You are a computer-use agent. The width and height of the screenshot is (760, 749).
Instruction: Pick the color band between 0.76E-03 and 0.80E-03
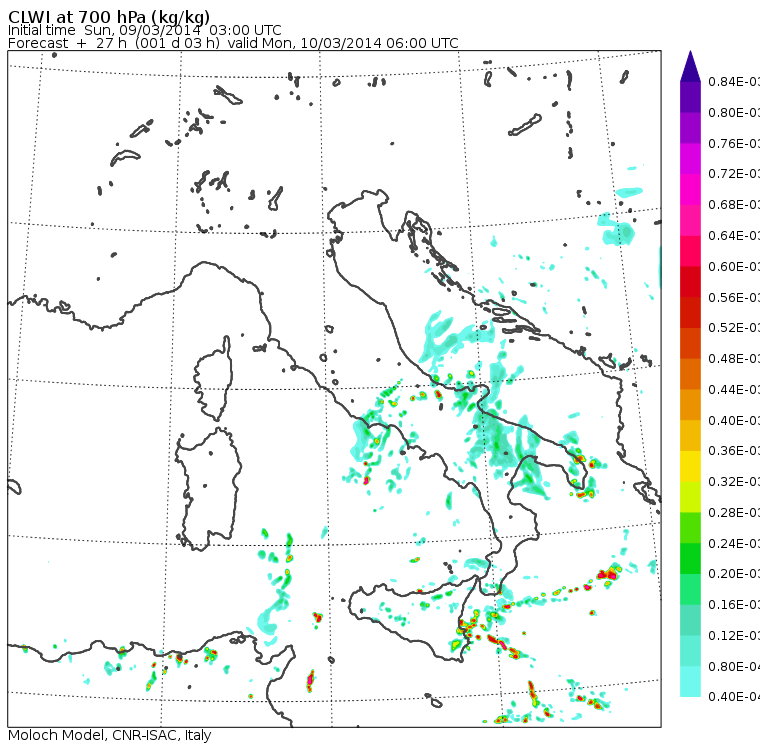690,128
